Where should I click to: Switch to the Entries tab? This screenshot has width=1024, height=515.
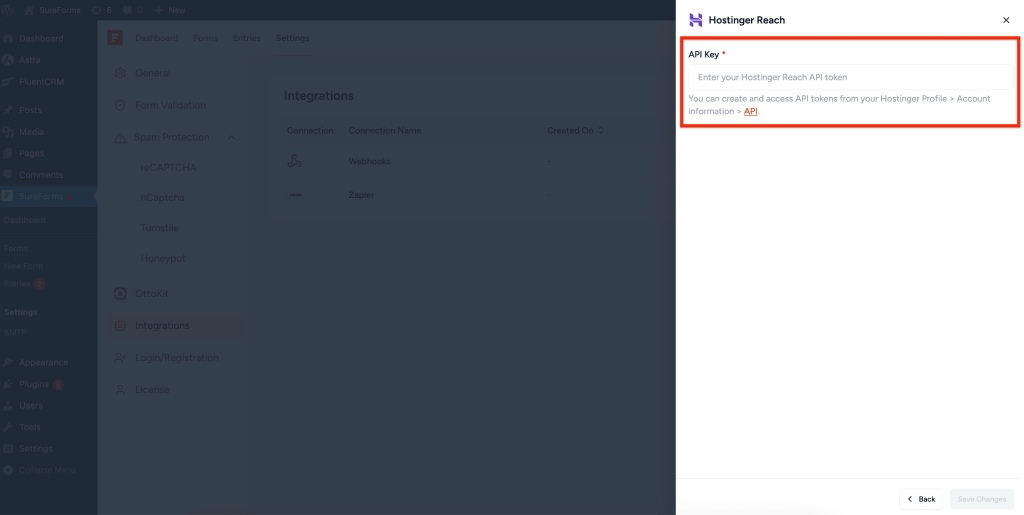pos(246,38)
